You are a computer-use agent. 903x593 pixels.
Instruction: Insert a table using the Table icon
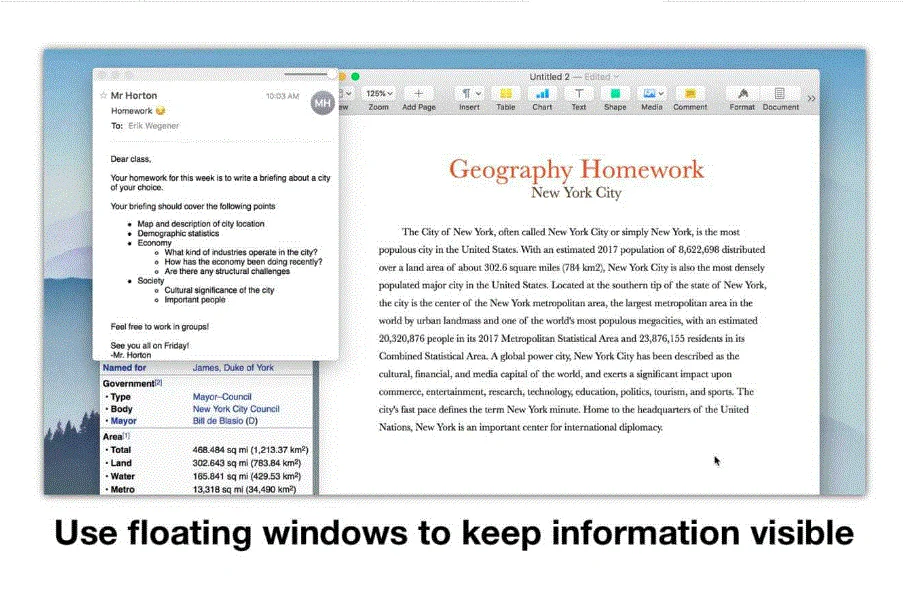coord(506,93)
